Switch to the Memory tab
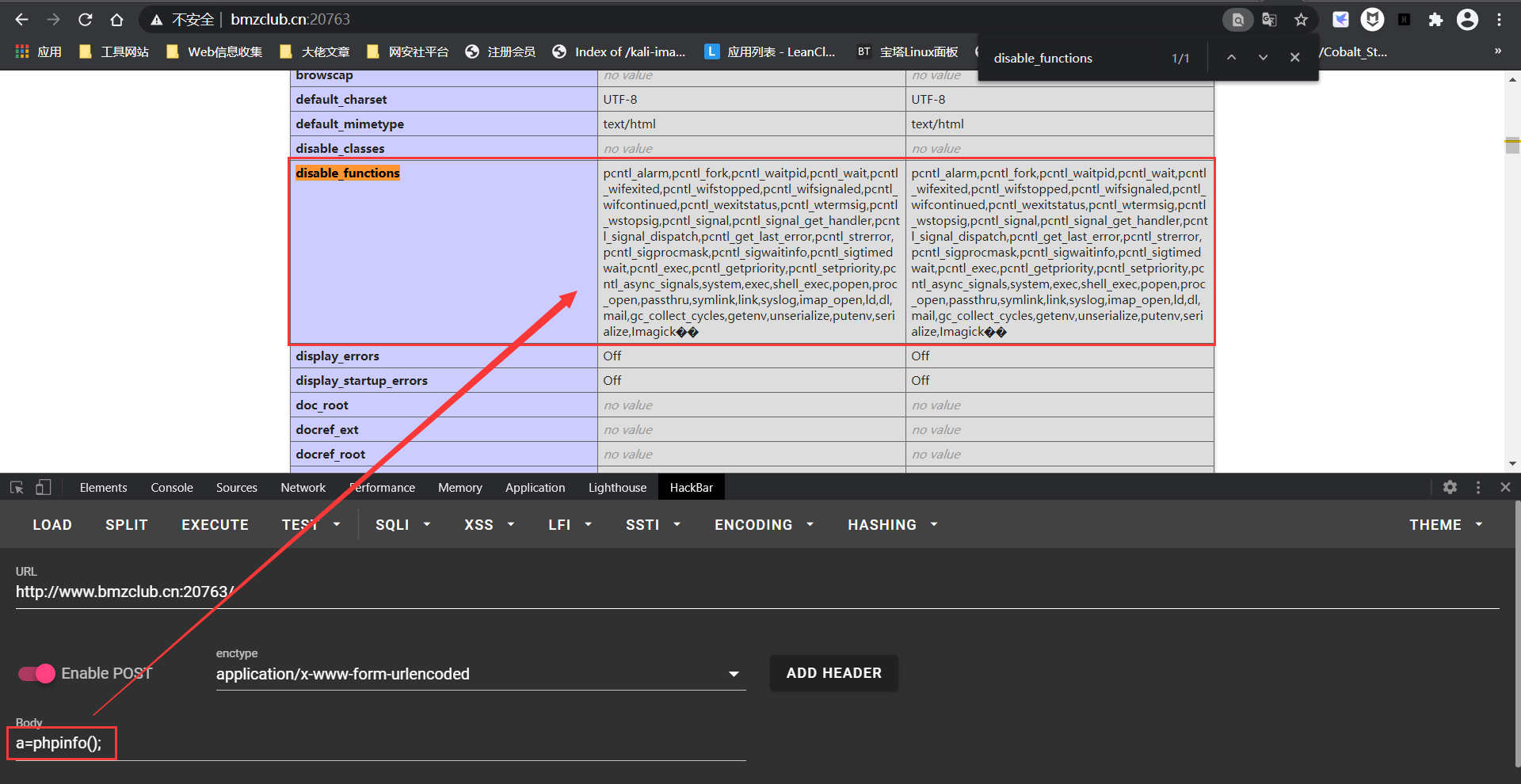 (x=460, y=487)
